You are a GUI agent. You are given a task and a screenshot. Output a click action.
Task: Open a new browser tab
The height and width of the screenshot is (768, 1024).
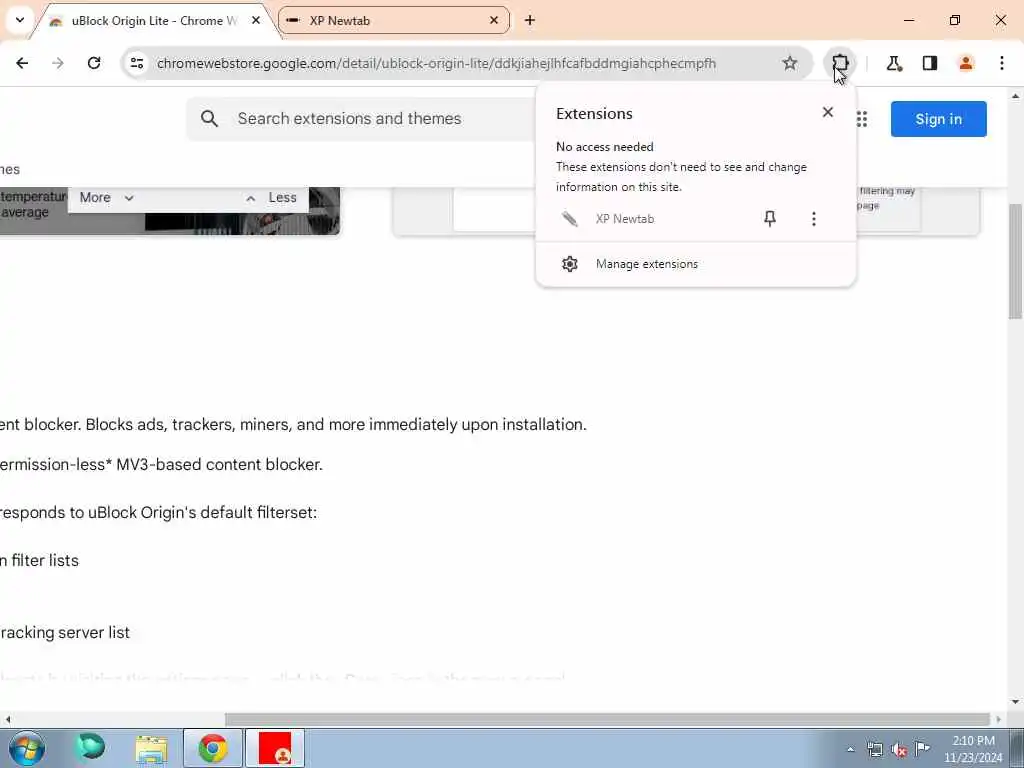pos(530,21)
